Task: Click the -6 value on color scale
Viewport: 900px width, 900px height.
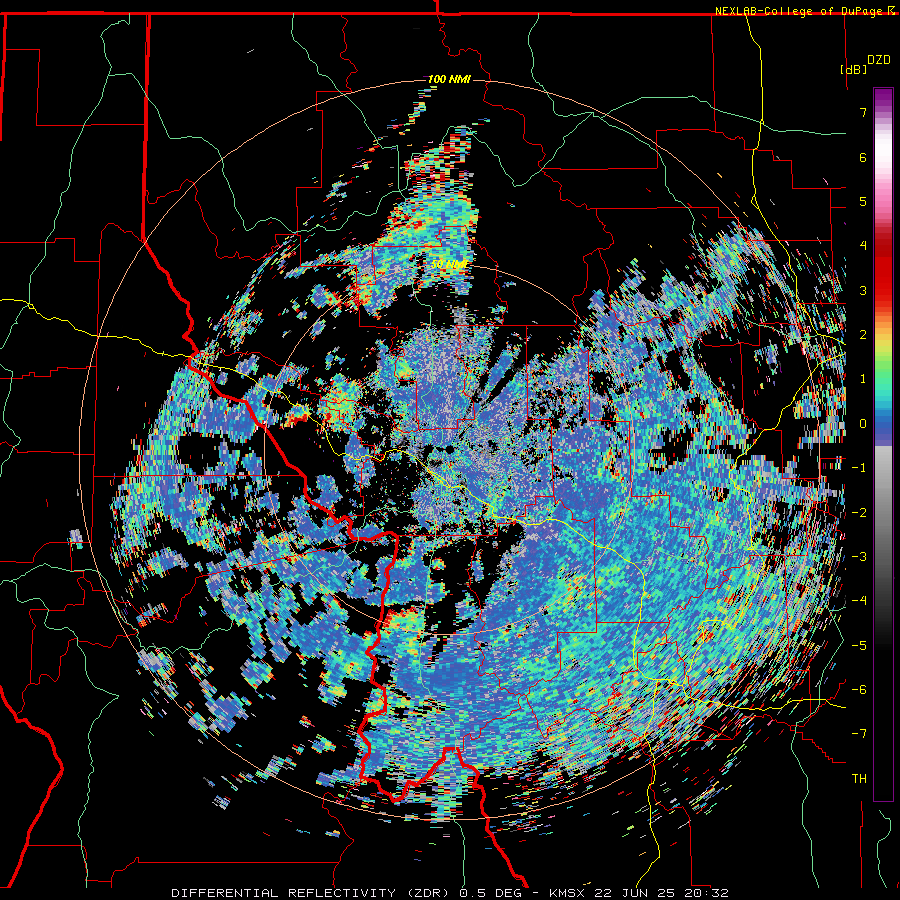Action: pyautogui.click(x=859, y=690)
